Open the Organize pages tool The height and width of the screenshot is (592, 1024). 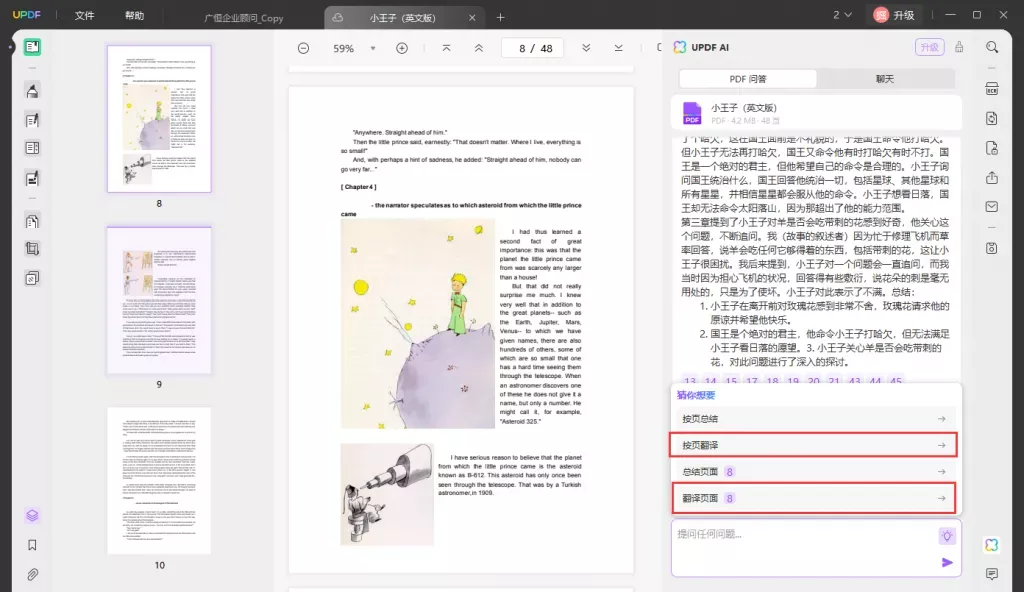point(32,221)
